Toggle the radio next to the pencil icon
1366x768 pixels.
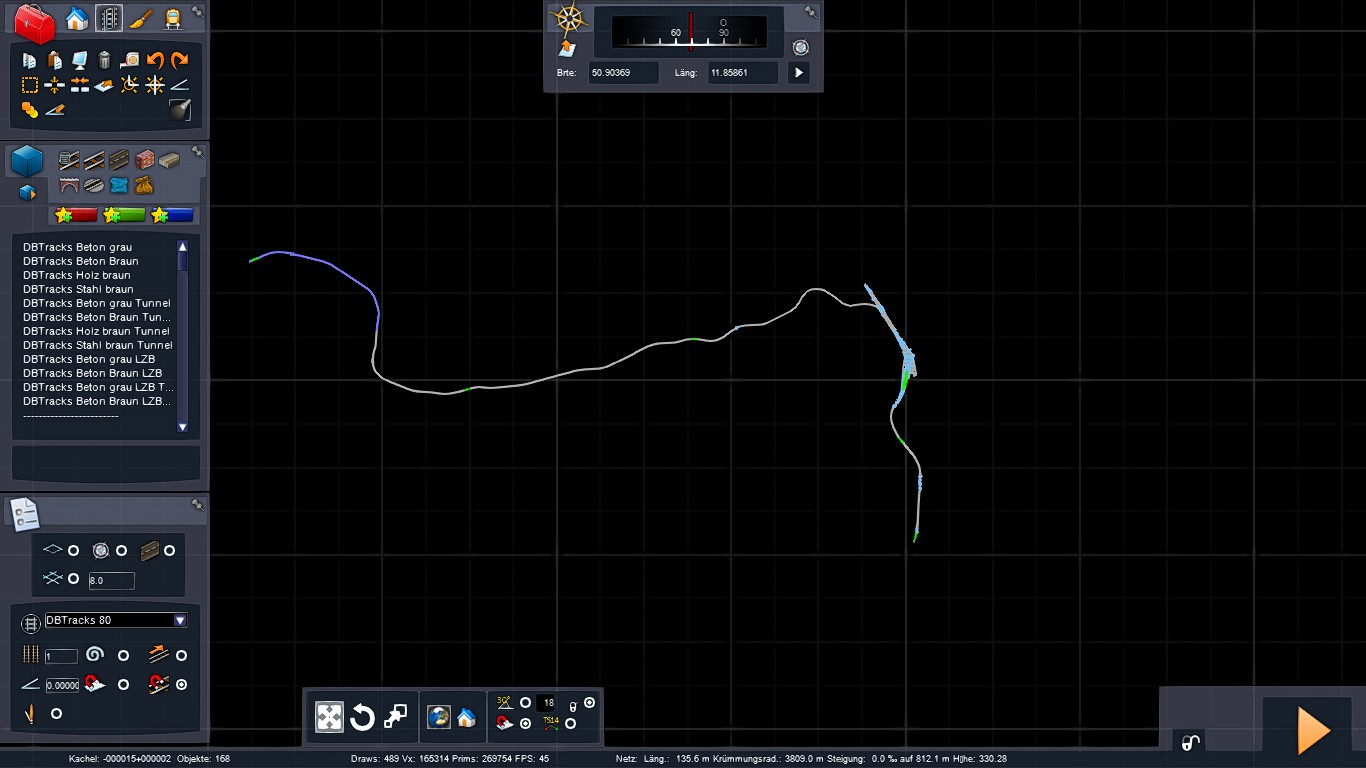point(56,713)
